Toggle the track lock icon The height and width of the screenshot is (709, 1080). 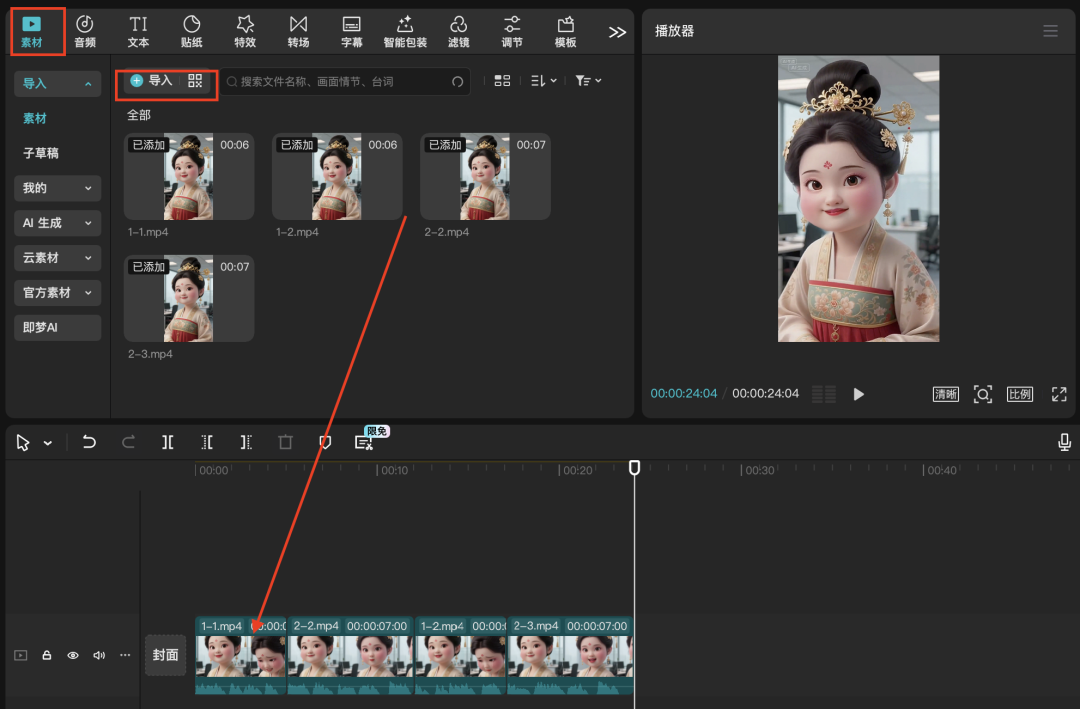coord(46,656)
